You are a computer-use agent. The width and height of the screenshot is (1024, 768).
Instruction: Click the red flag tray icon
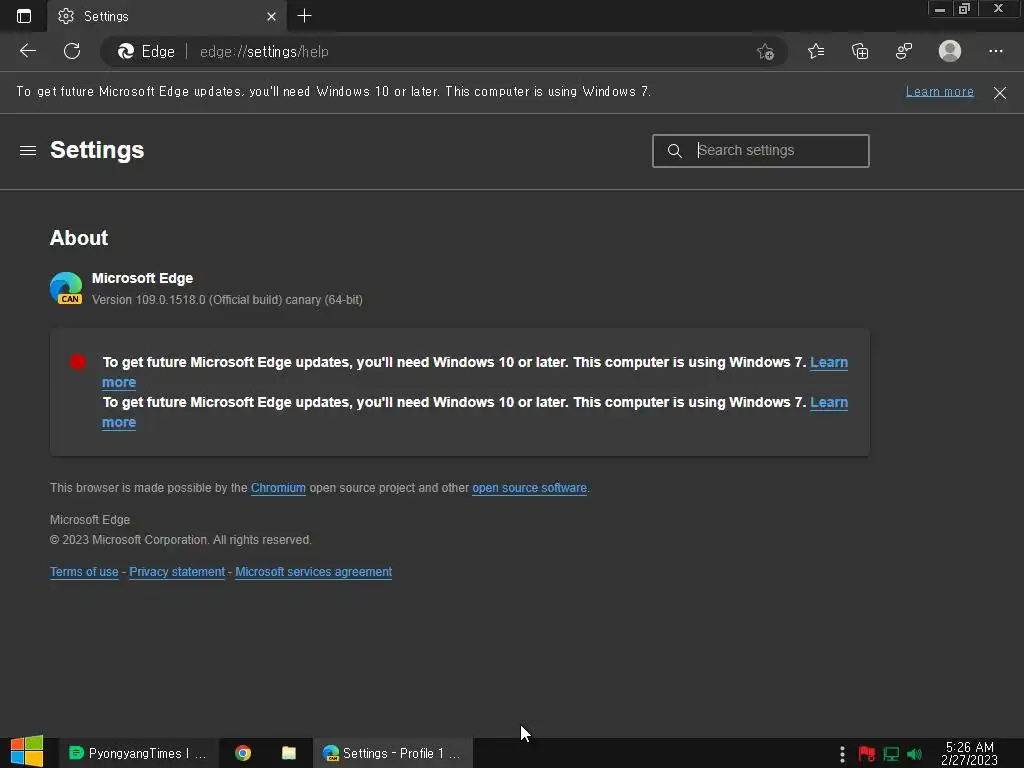pyautogui.click(x=867, y=754)
